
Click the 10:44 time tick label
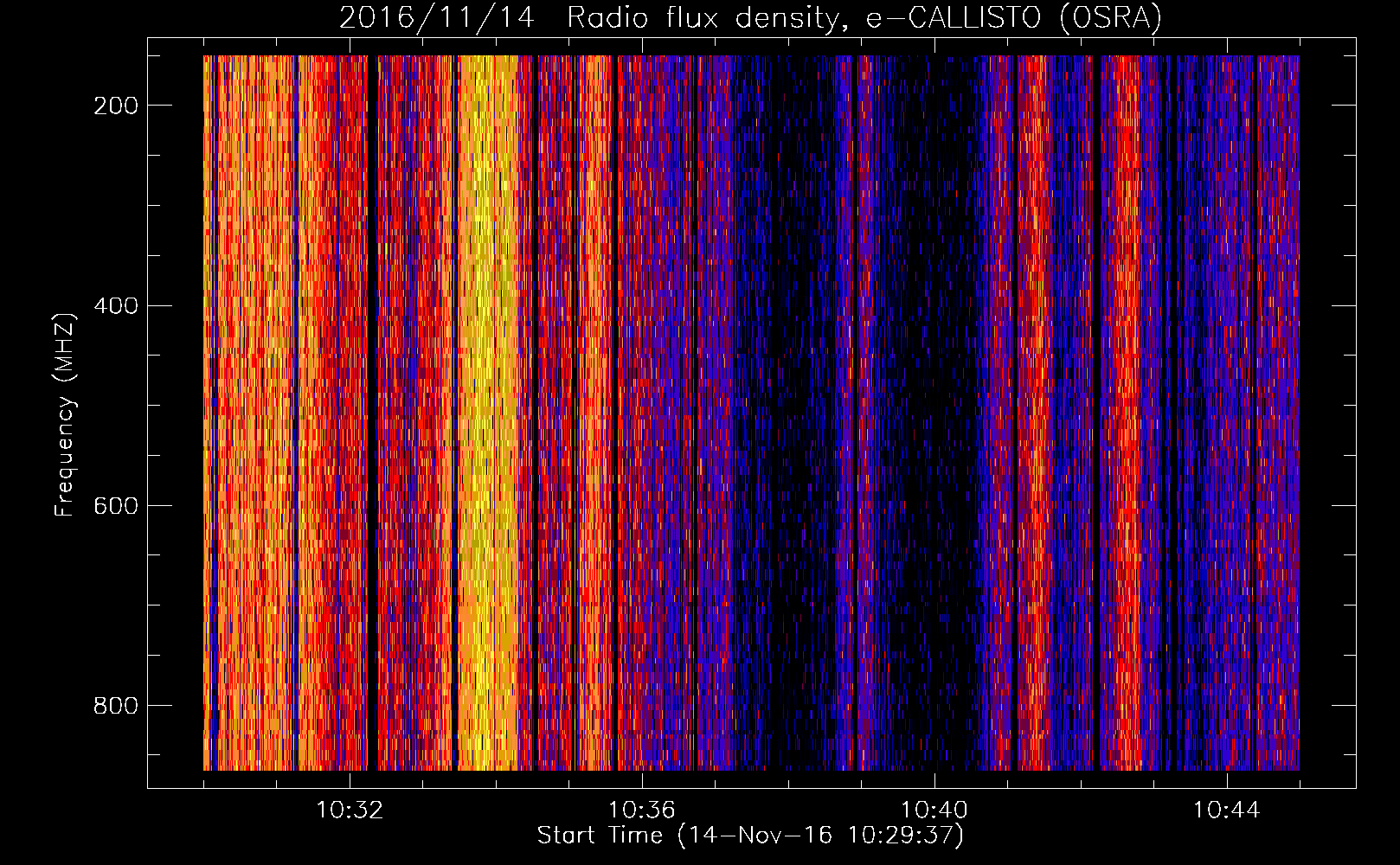(1226, 811)
